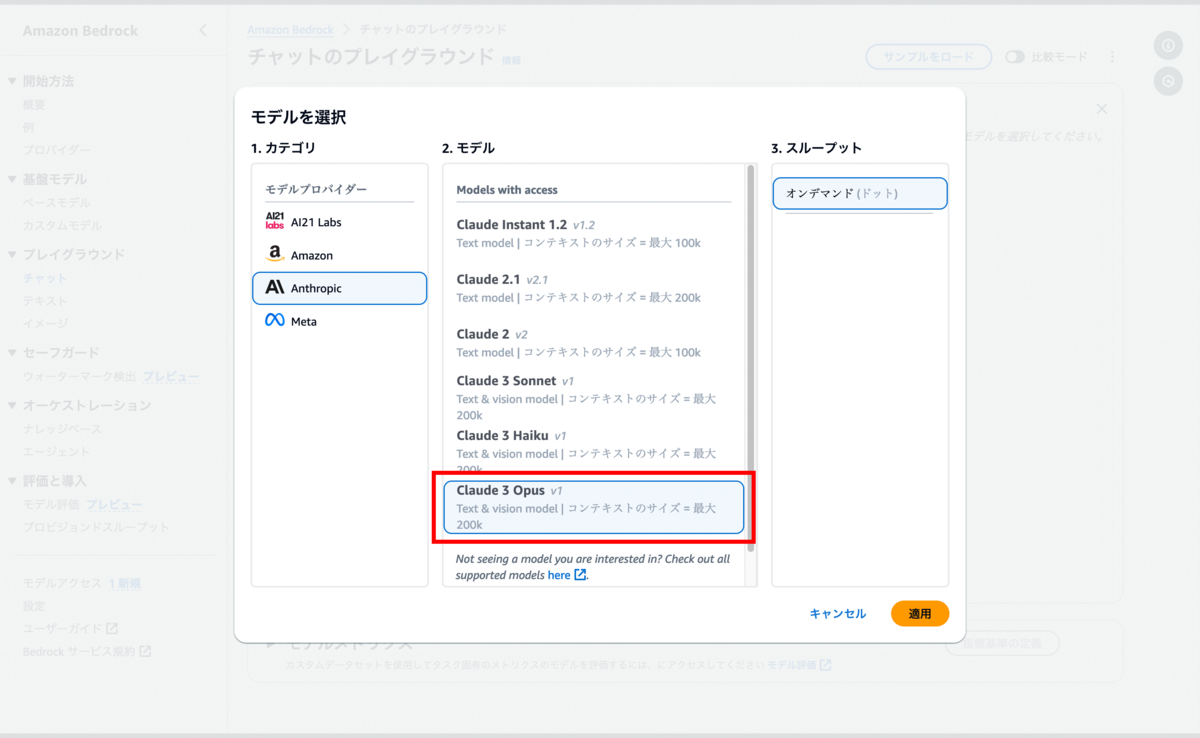1200x738 pixels.
Task: Click the clock icon below info icon
Action: pos(1168,81)
